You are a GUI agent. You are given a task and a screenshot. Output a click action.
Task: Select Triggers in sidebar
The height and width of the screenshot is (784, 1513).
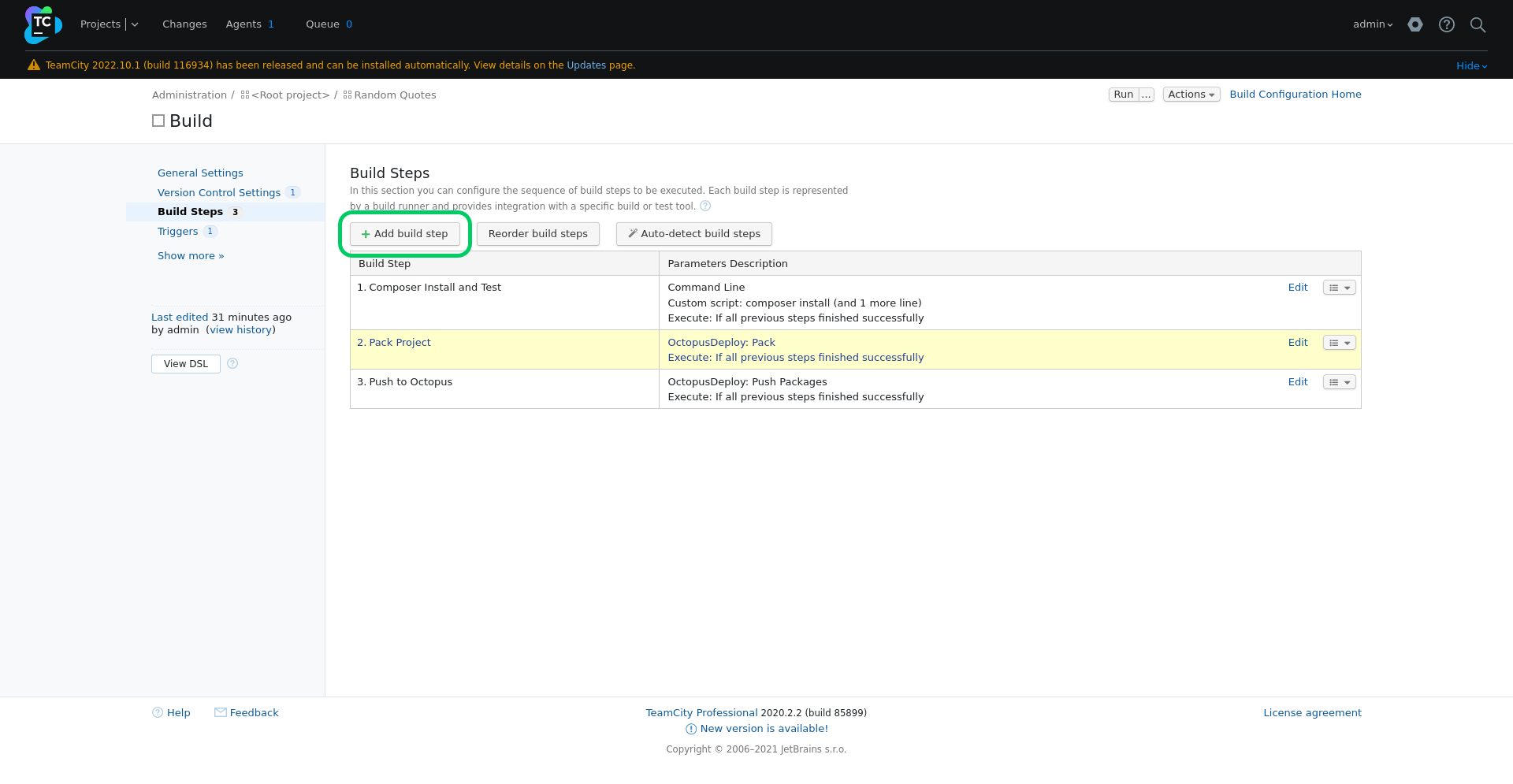pos(177,232)
